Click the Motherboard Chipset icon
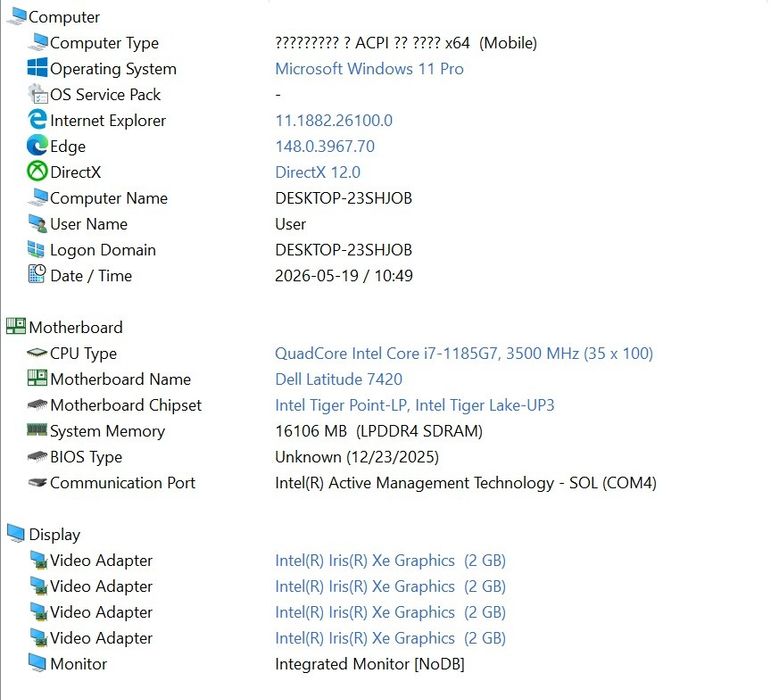 37,404
